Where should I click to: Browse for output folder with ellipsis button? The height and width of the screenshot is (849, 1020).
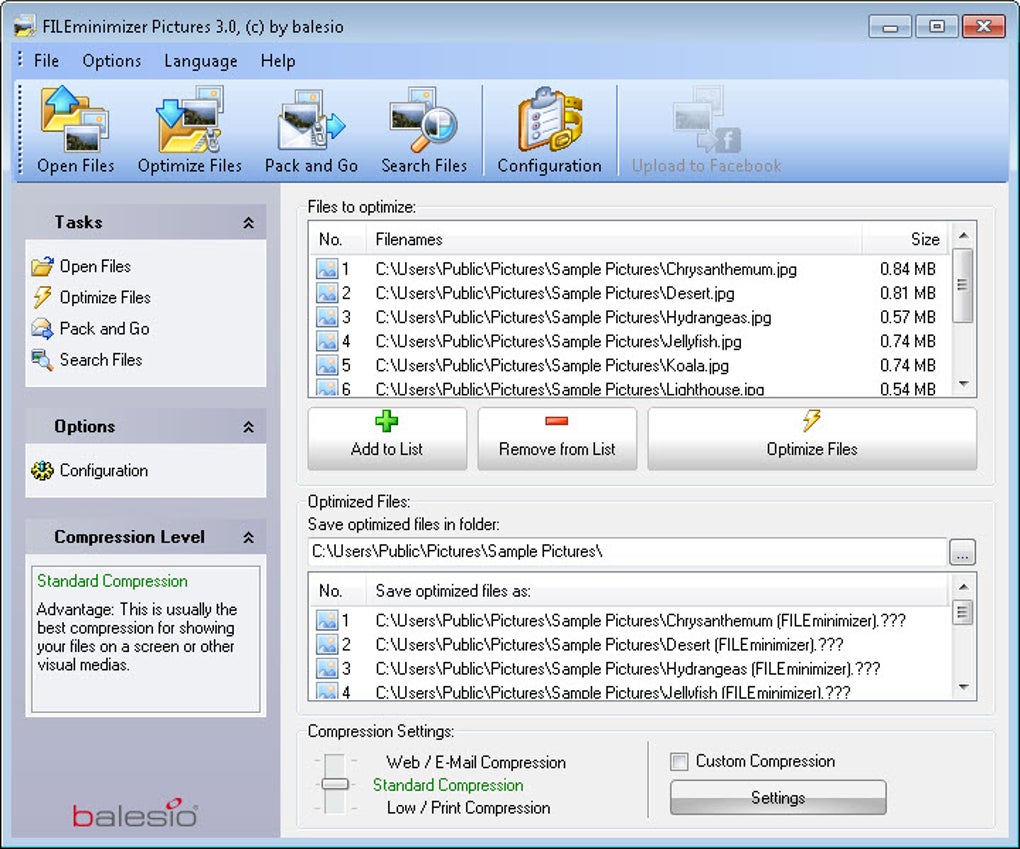(962, 552)
